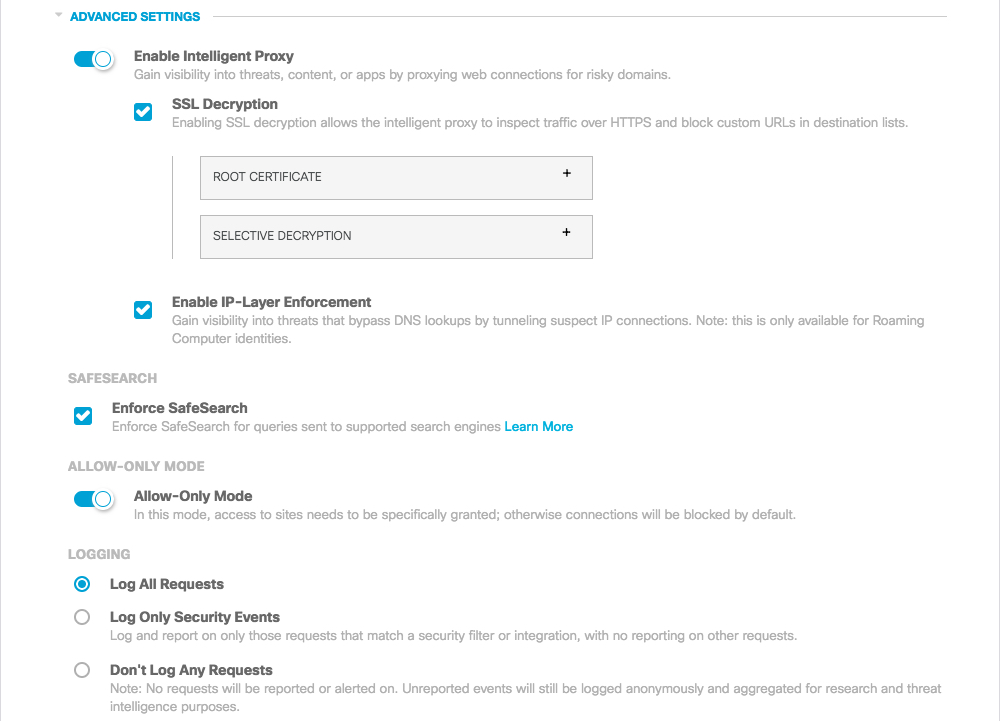1000x721 pixels.
Task: Open the Selective Decryption panel
Action: [x=396, y=237]
